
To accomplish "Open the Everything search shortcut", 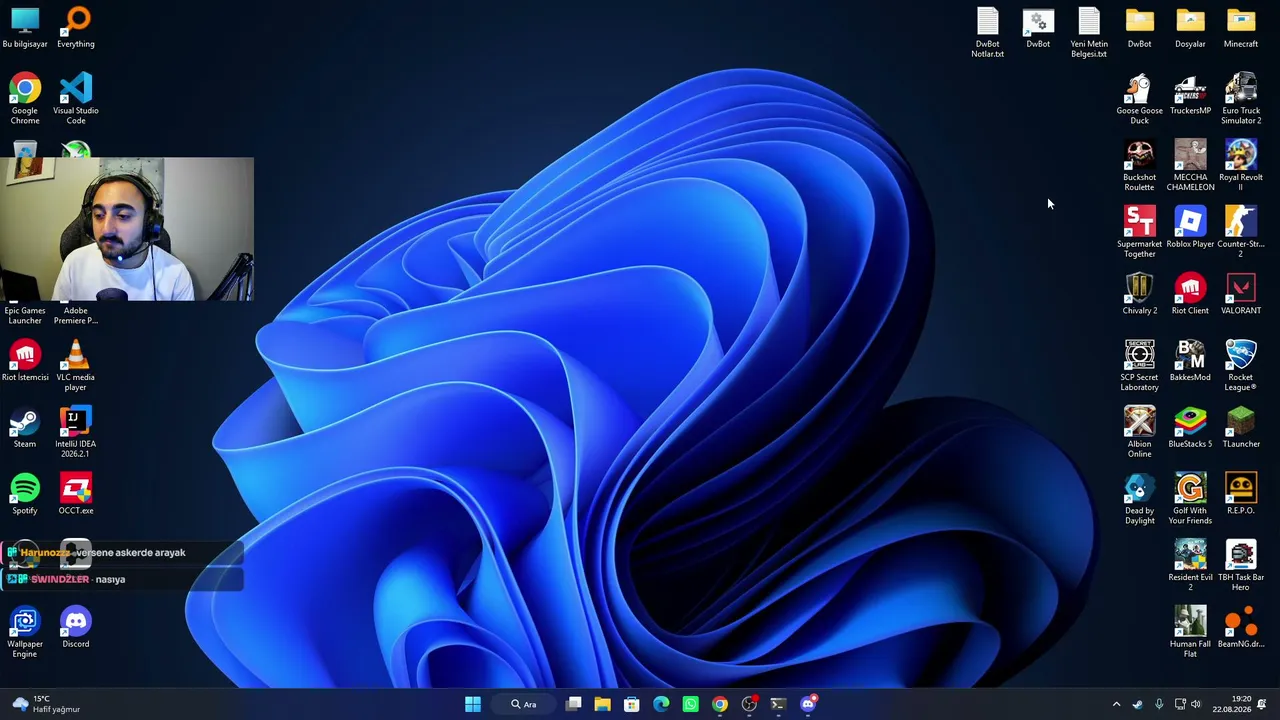I will pos(76,28).
